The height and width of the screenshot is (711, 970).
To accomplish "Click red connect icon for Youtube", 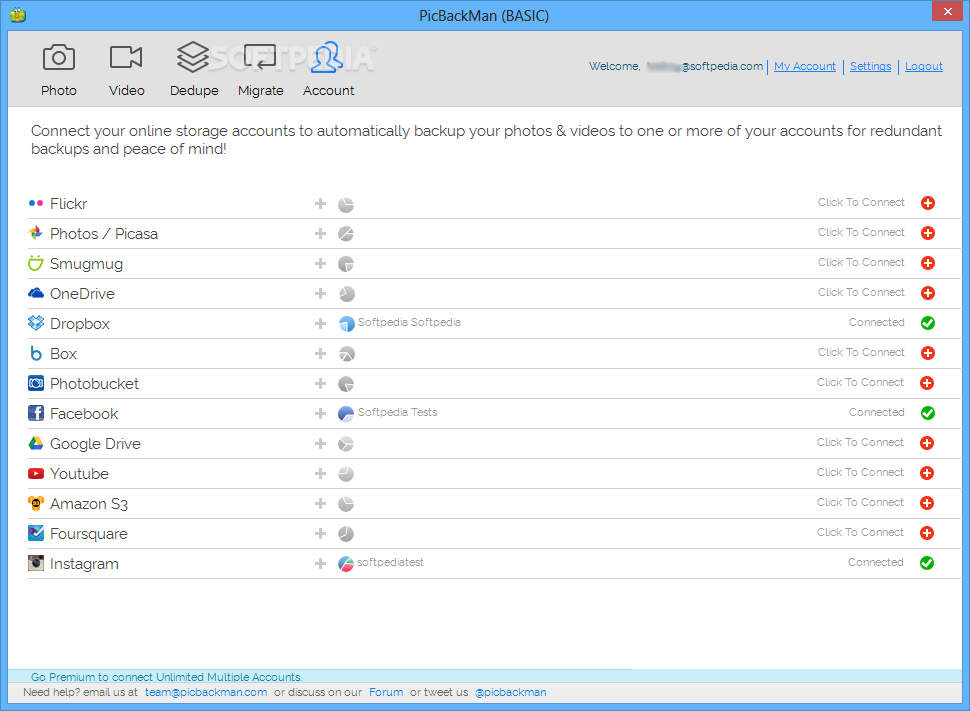I will [927, 473].
